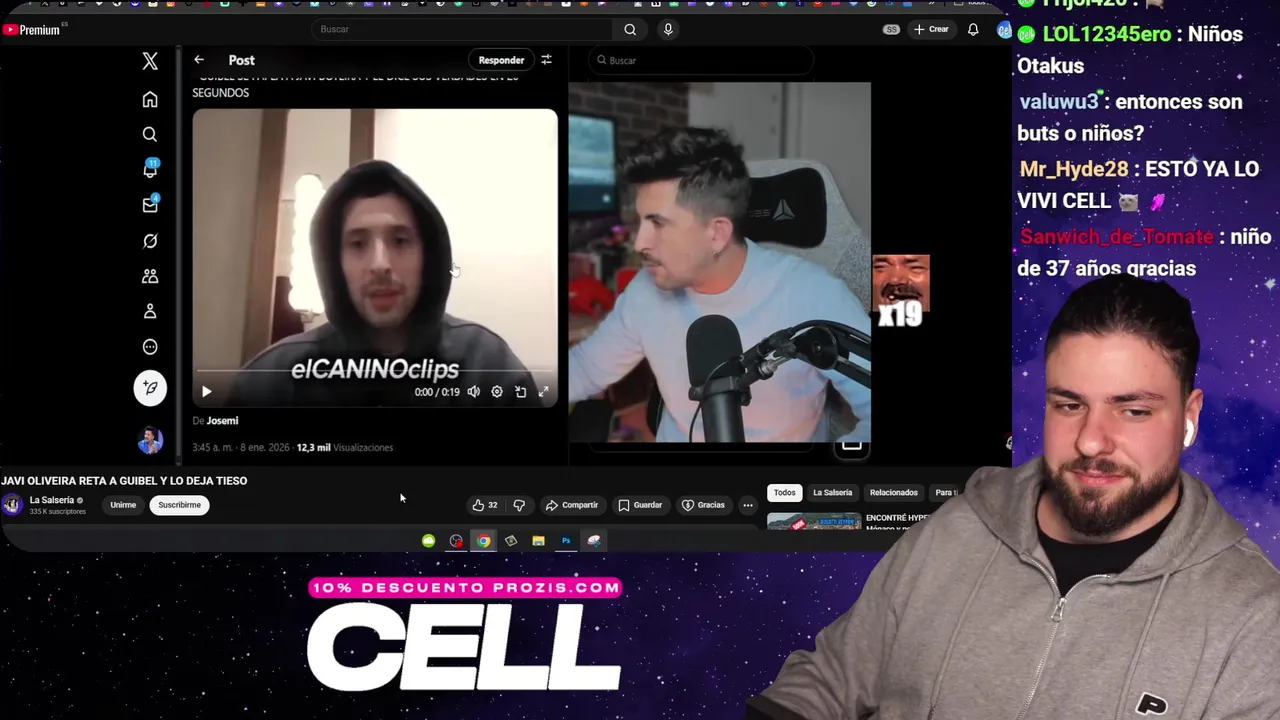
Task: Go back with Post arrow
Action: (199, 60)
